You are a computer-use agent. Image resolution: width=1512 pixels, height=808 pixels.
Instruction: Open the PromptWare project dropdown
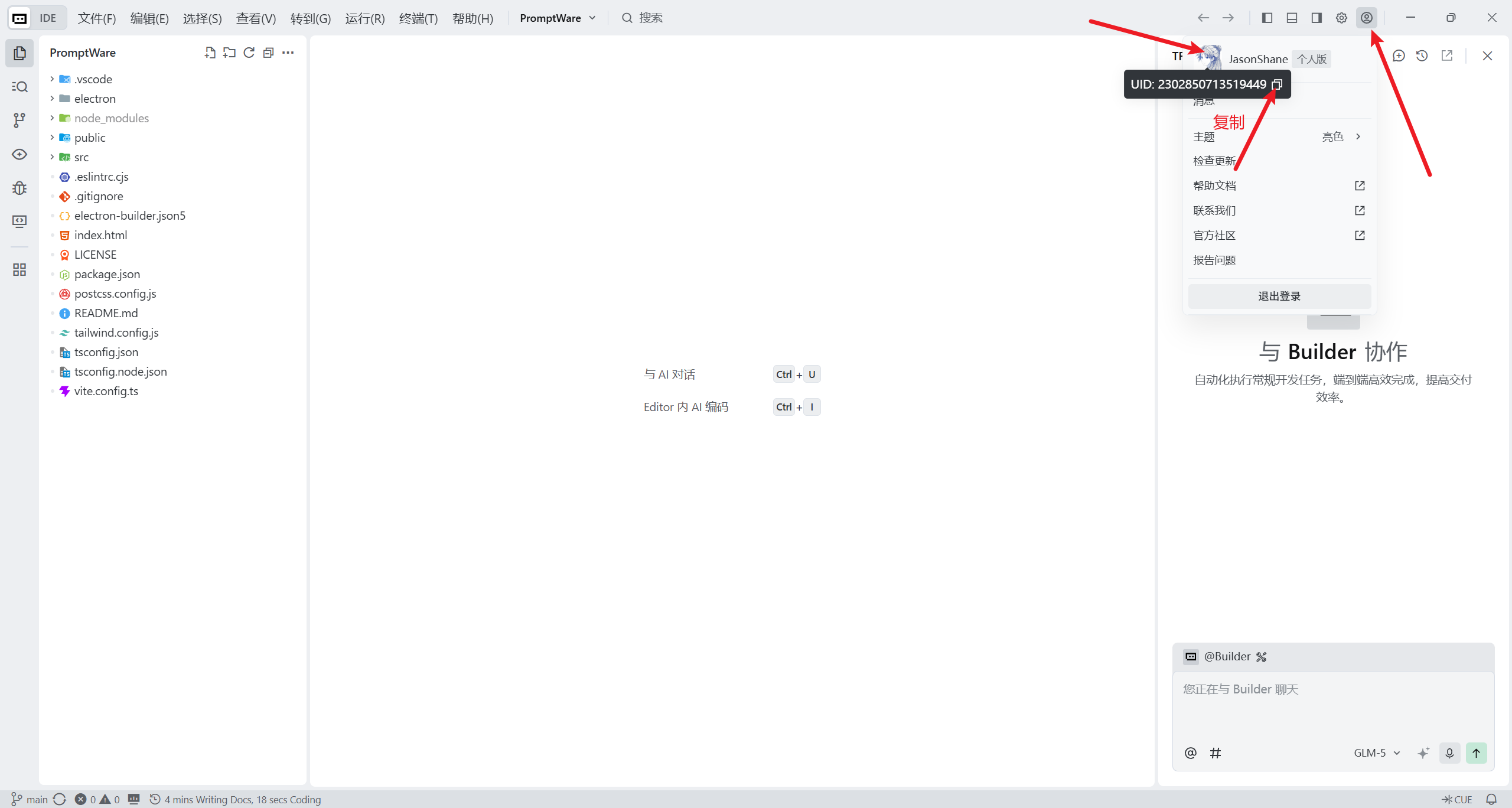[x=557, y=18]
